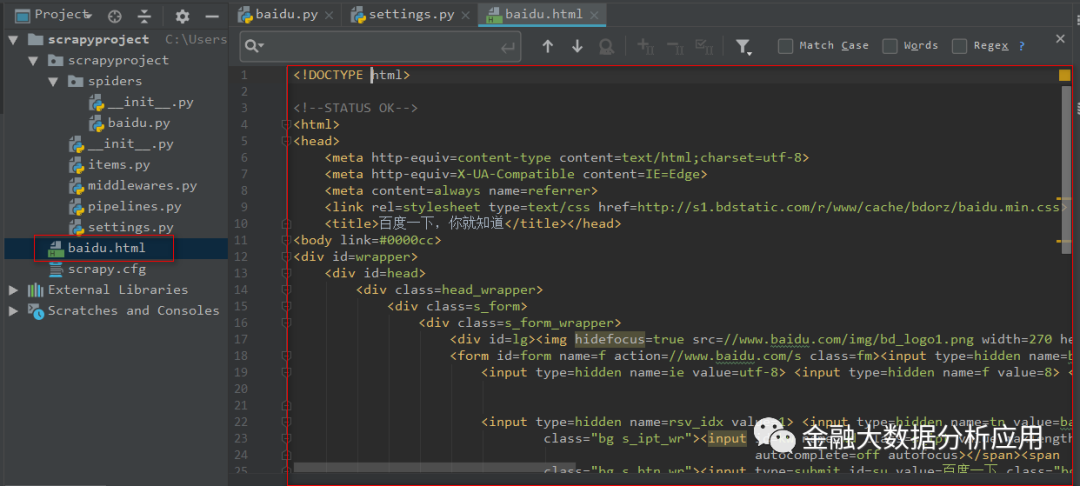Fold the <head> block on line 5
This screenshot has height=486, width=1080.
(x=285, y=141)
